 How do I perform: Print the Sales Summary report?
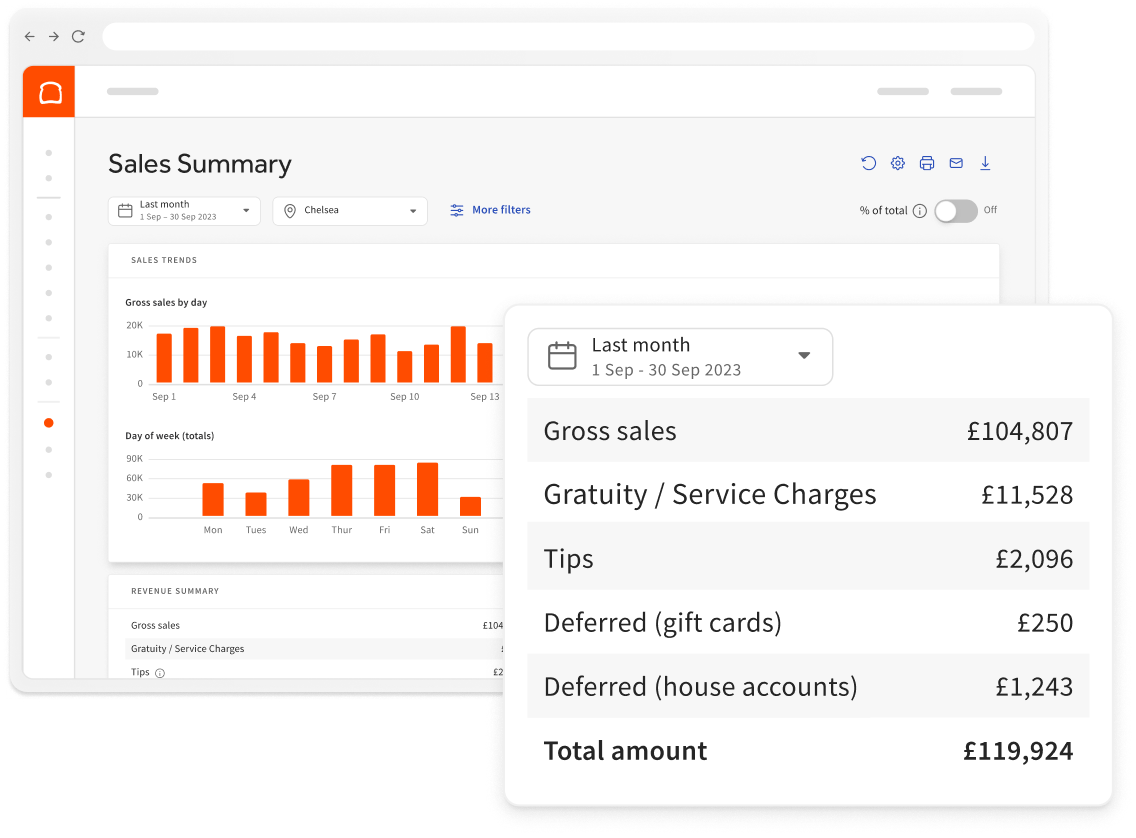click(926, 162)
